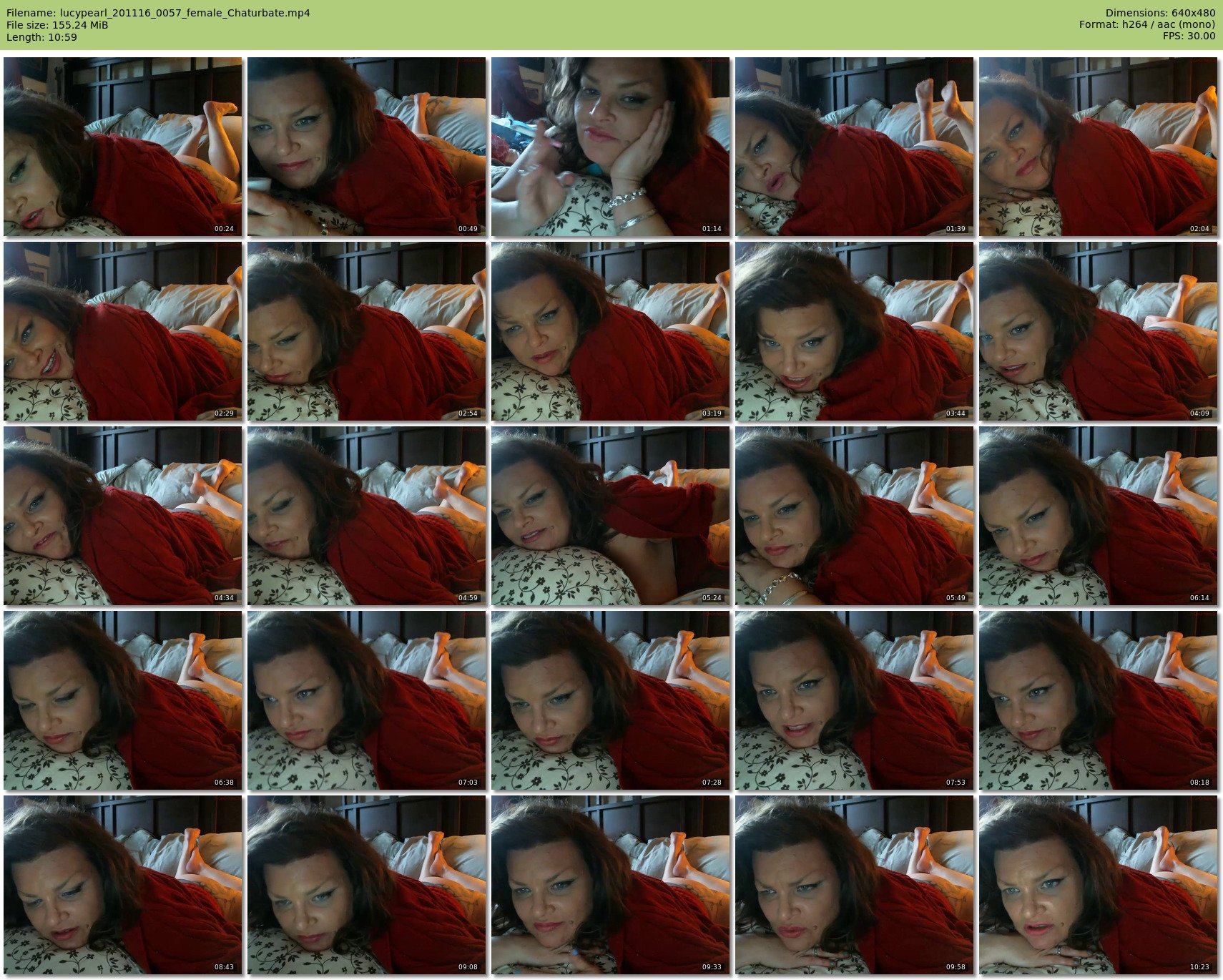Select the frame labeled 05:49
The height and width of the screenshot is (980, 1223).
pos(854,516)
